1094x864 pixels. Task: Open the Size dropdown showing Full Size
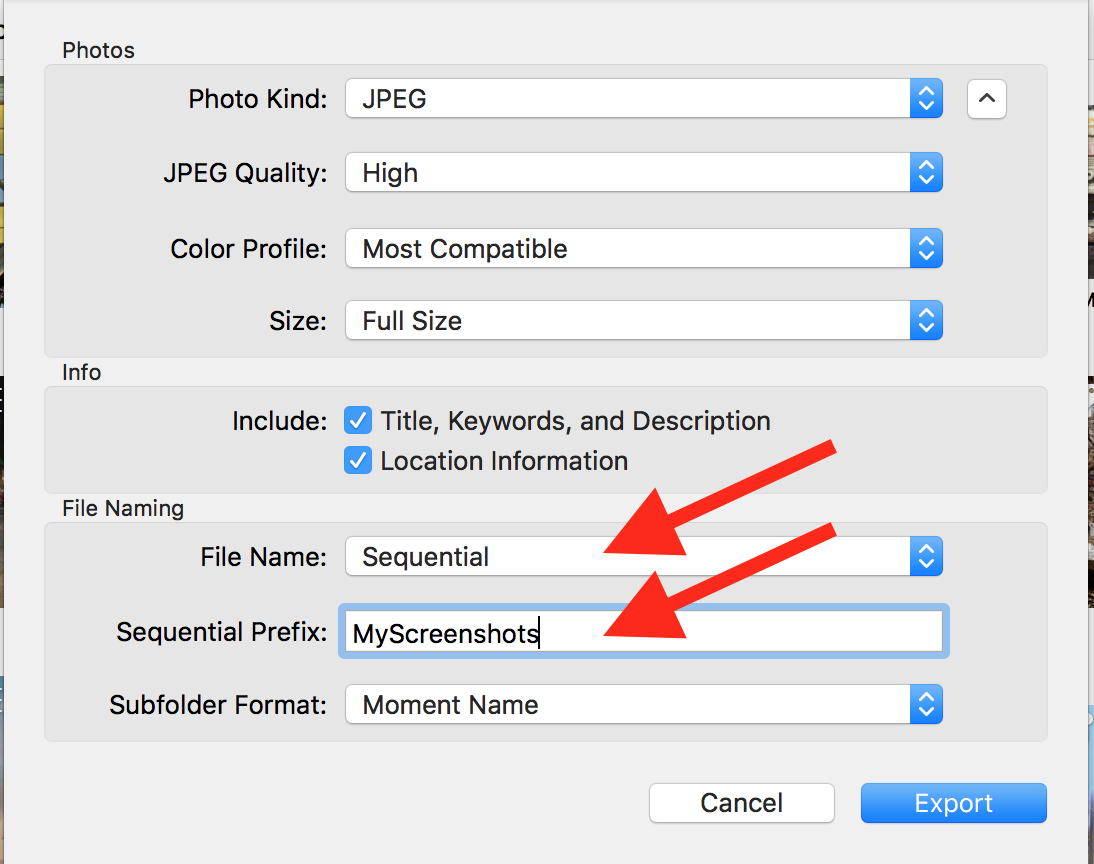640,320
